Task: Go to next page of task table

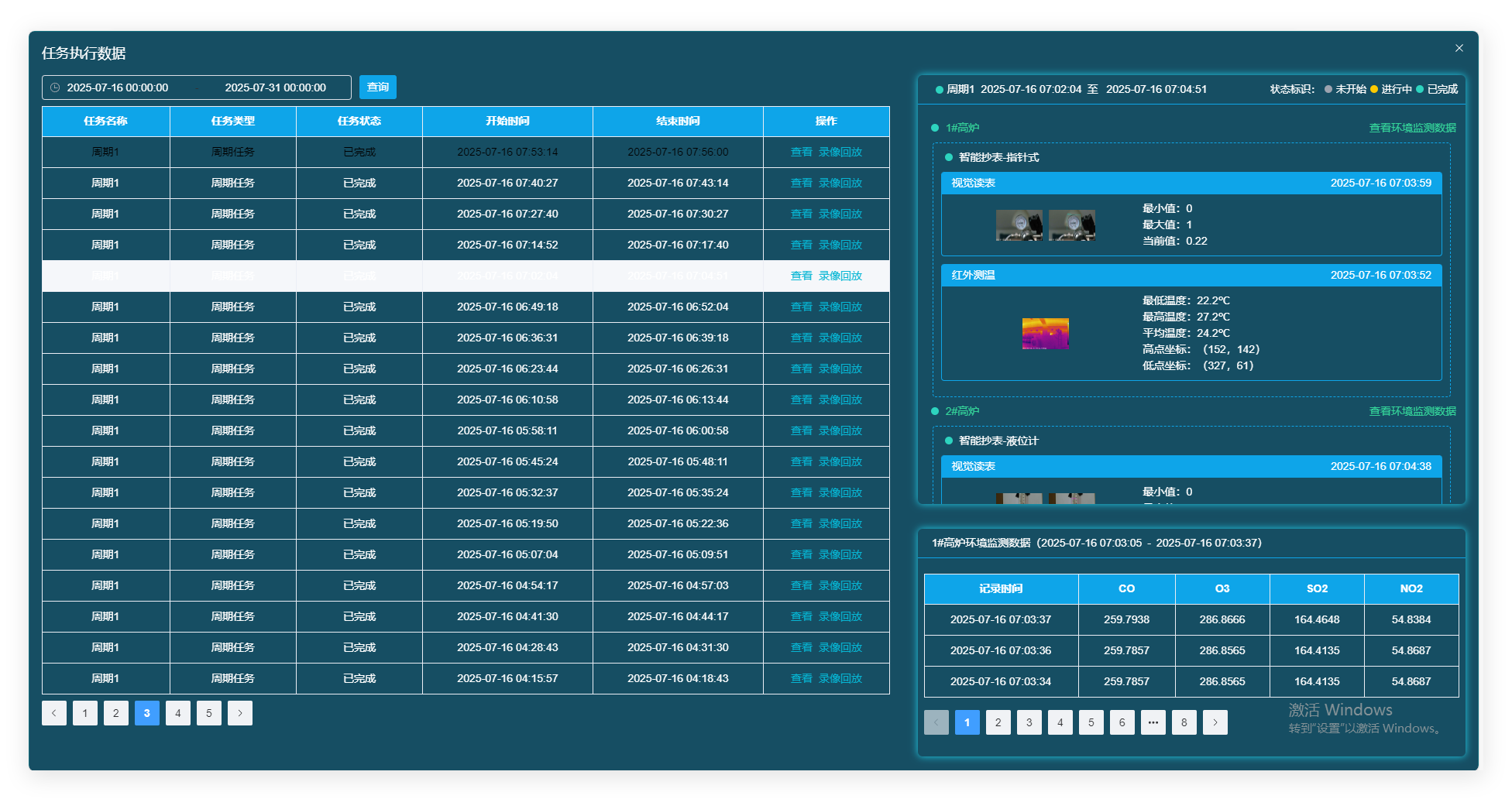Action: point(240,713)
